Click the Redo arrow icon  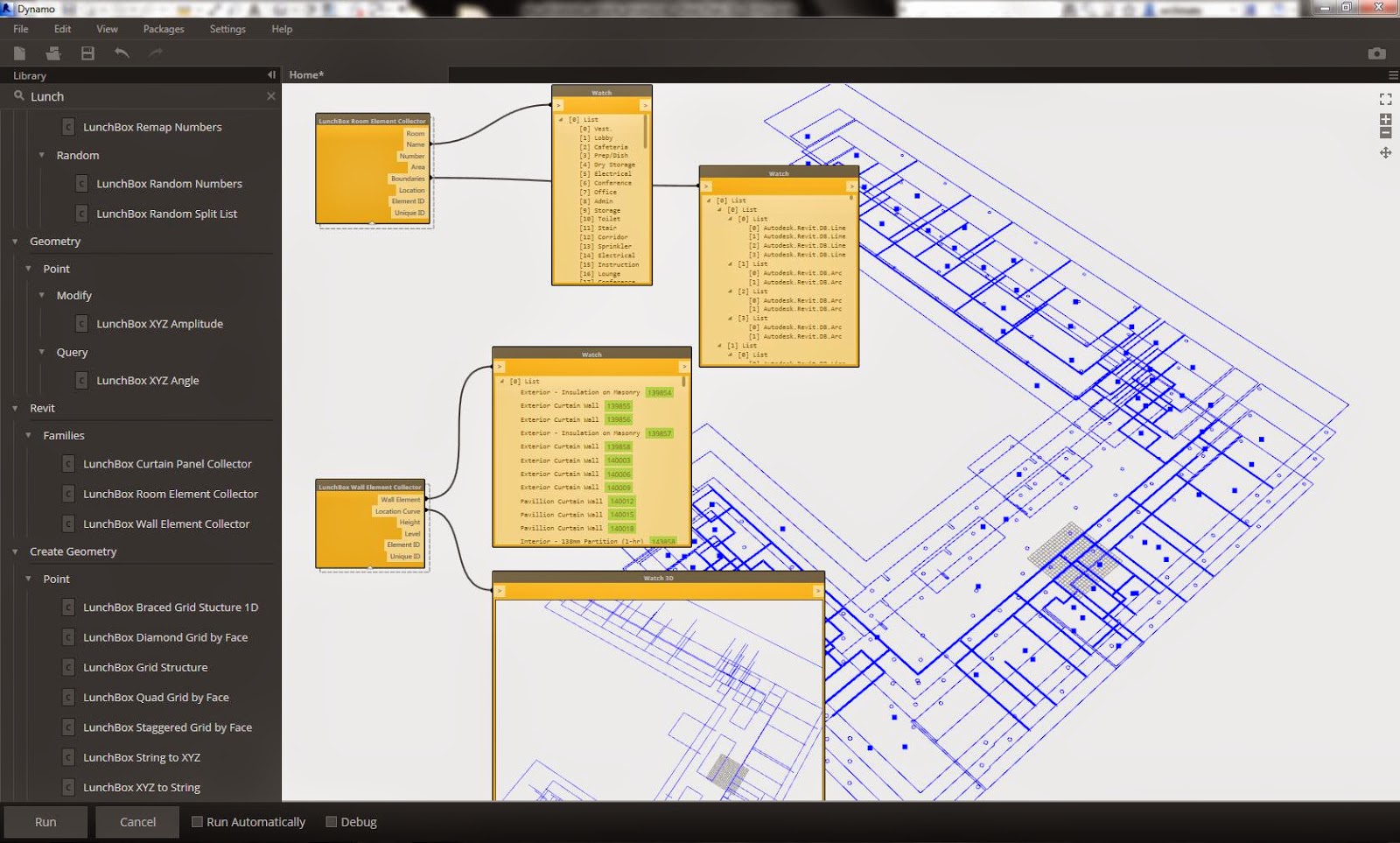(x=156, y=53)
